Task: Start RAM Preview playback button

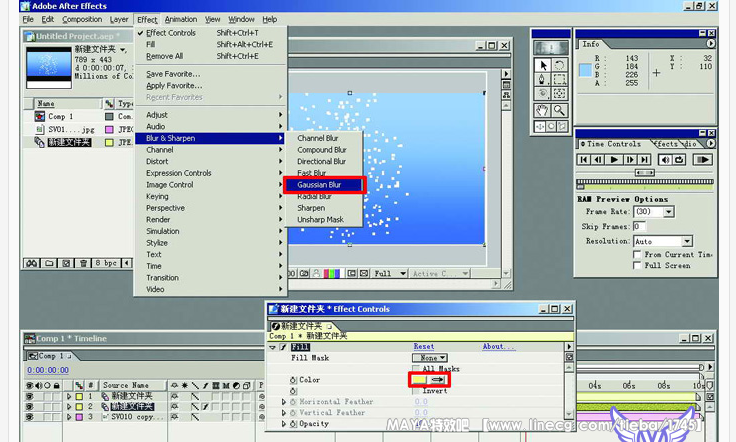Action: tap(703, 160)
